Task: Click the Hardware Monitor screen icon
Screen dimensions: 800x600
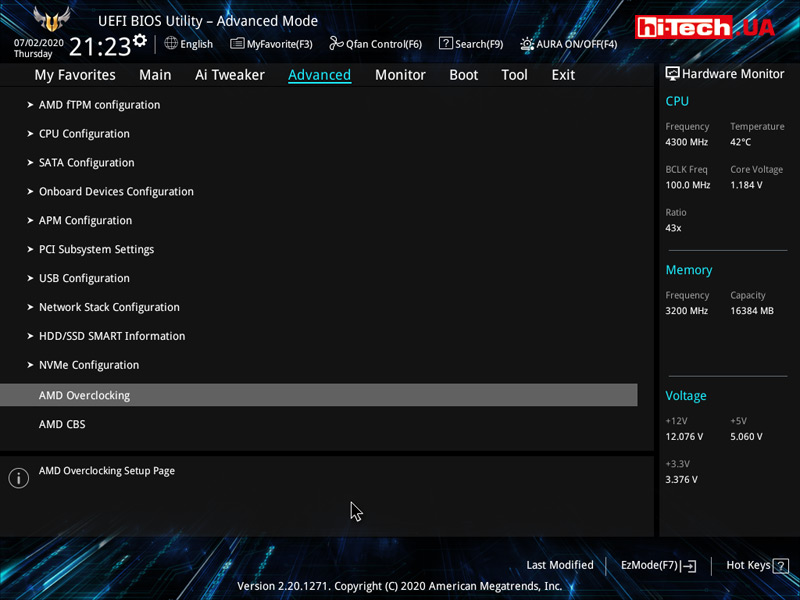Action: click(x=672, y=74)
